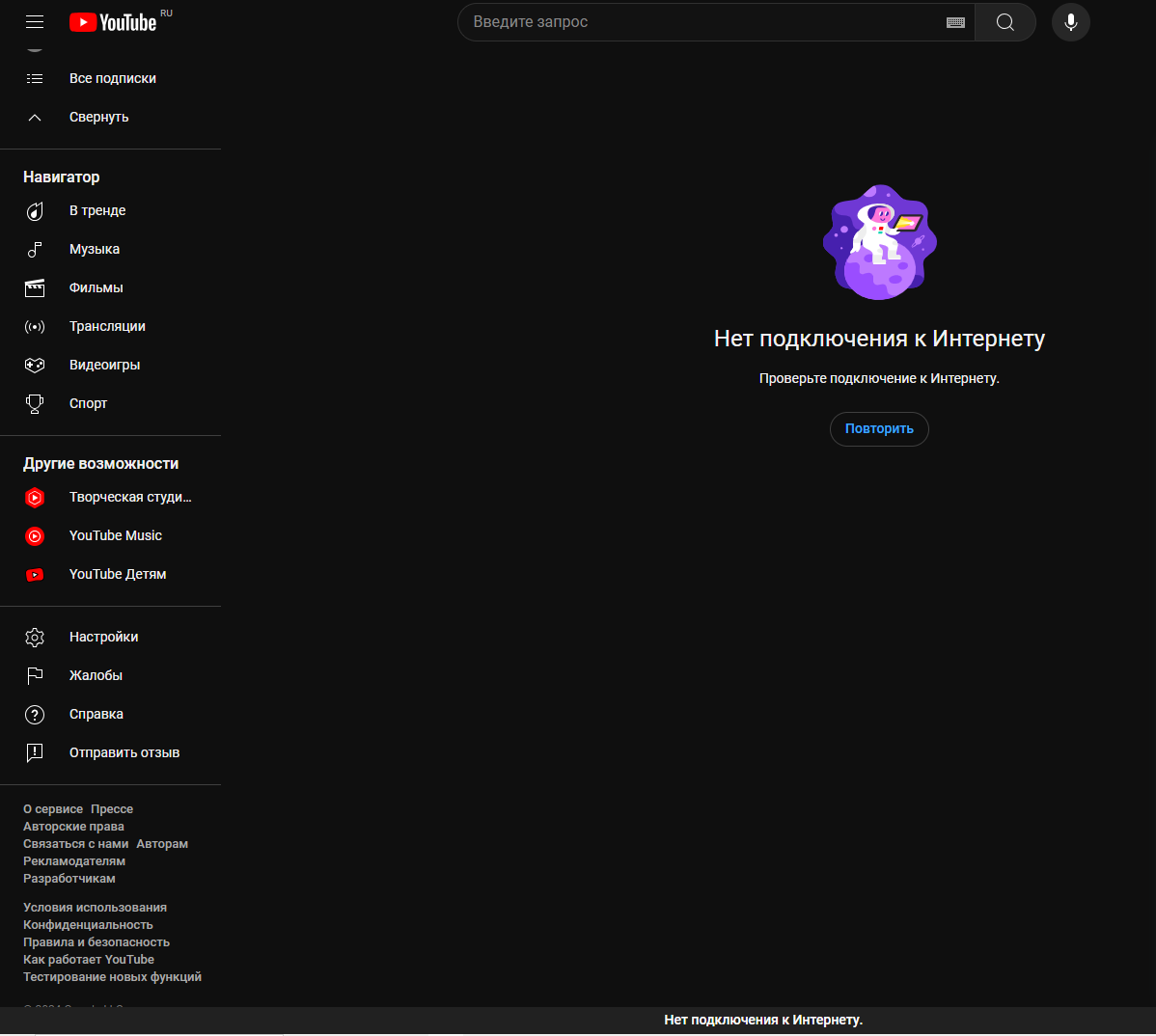The width and height of the screenshot is (1156, 1036).
Task: Click Как работает YouTube link
Action: pos(89,960)
